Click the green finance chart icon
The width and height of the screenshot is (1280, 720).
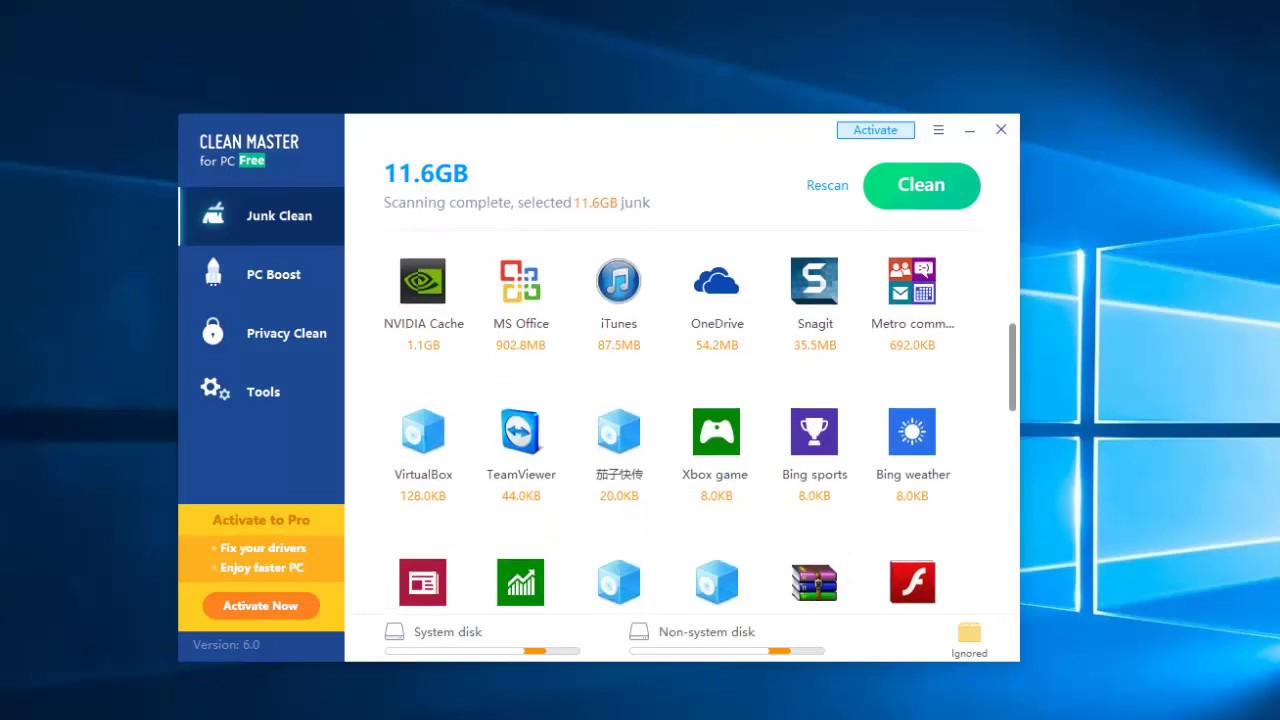coord(520,583)
